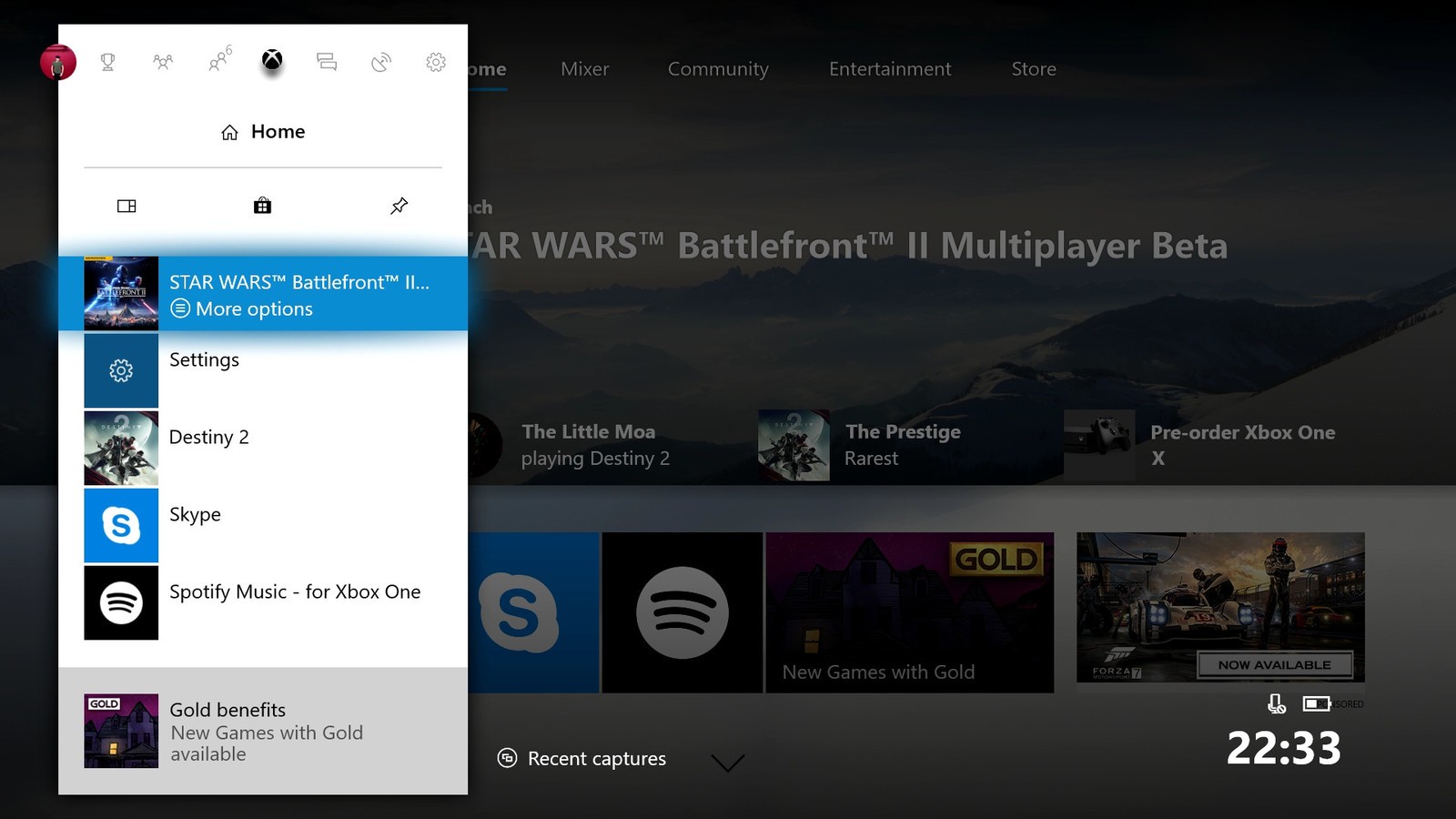Open the gear icon in guide top bar
Screen dimensions: 1456x819
pyautogui.click(x=436, y=62)
